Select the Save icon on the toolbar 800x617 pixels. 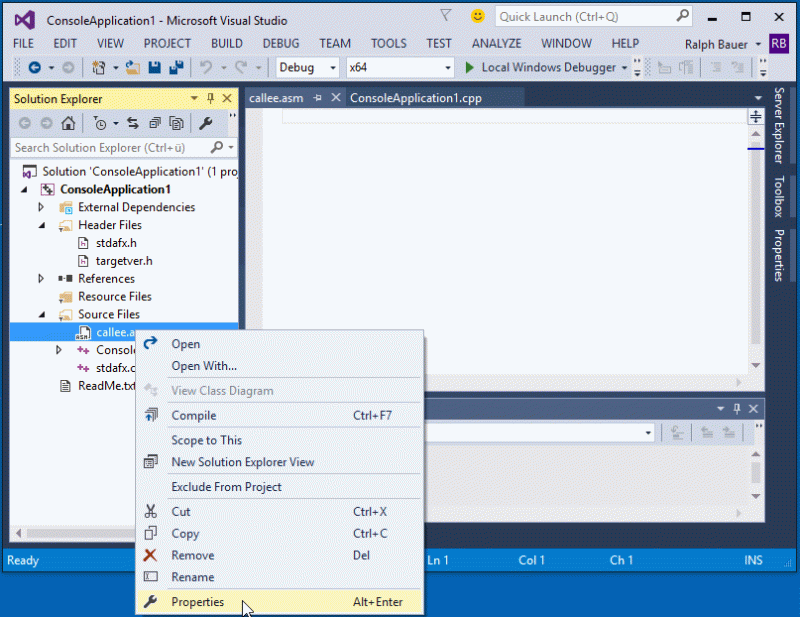tap(154, 67)
